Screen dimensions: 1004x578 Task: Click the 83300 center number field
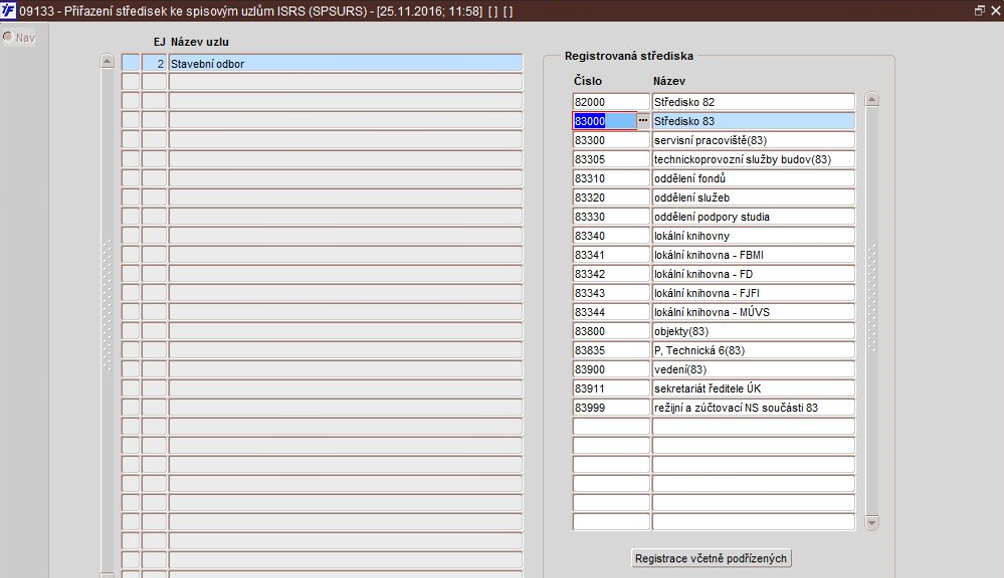(x=611, y=140)
